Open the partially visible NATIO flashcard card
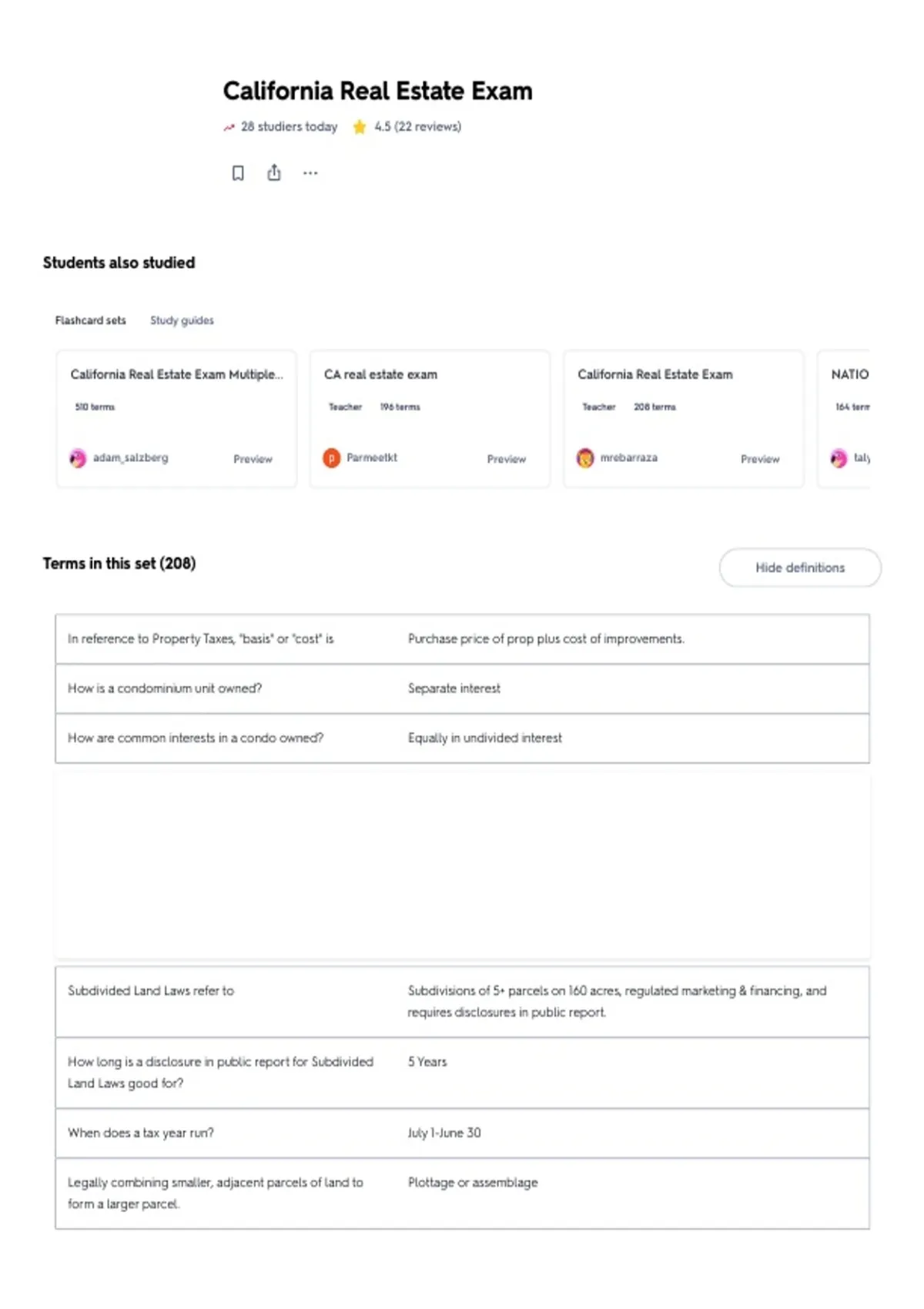This screenshot has height=1309, width=924. [844, 419]
